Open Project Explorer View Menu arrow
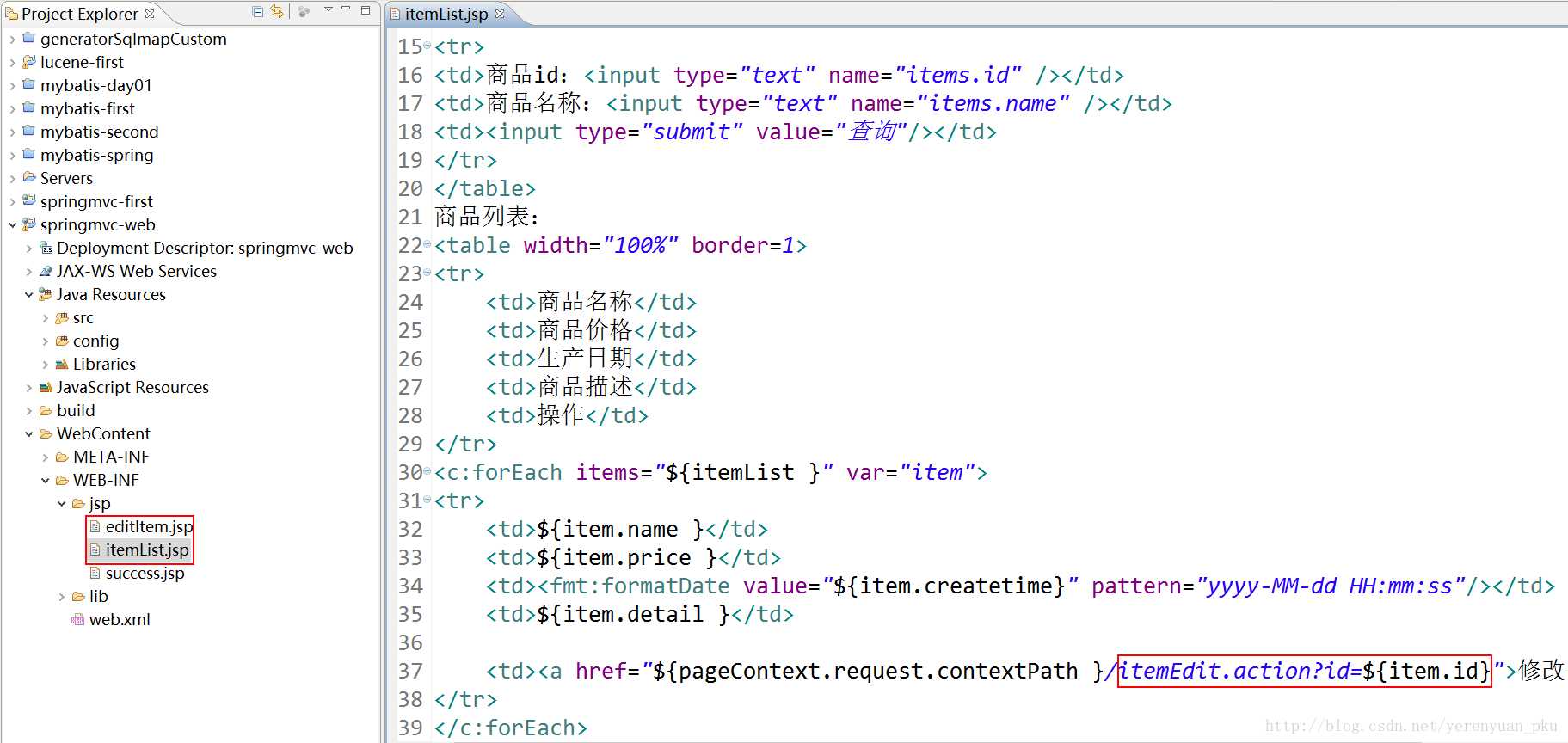1568x743 pixels. (x=328, y=10)
